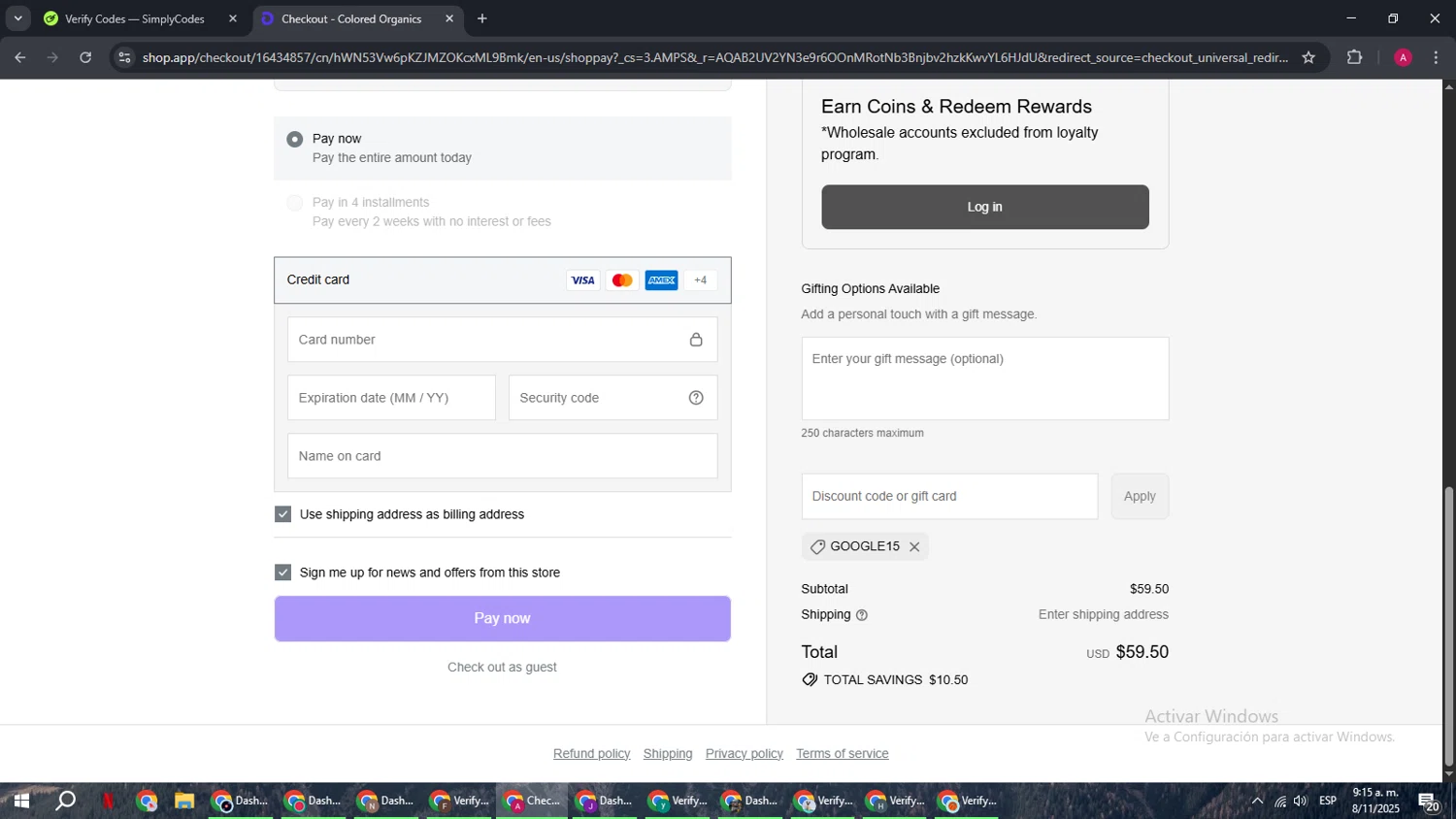Go back to the previous page
This screenshot has height=819, width=1456.
(20, 57)
